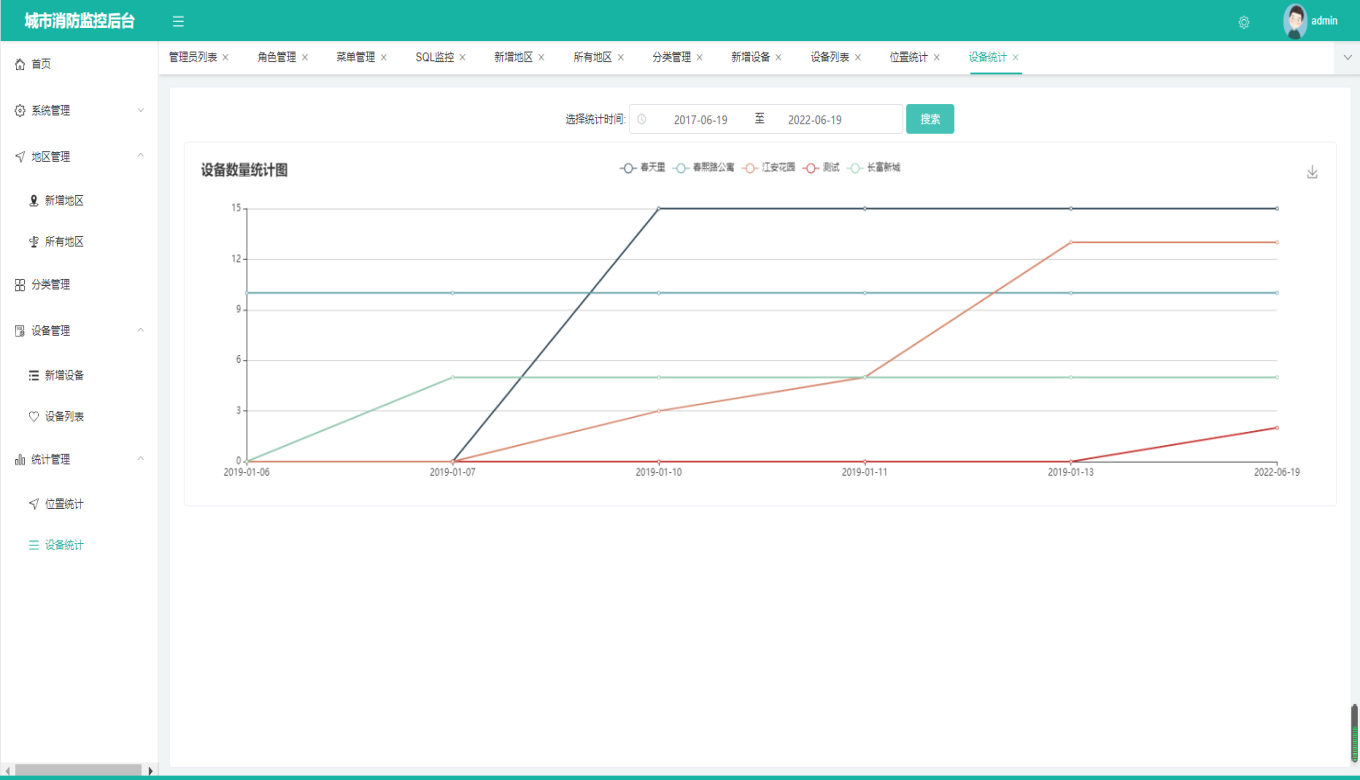This screenshot has width=1360, height=780.
Task: Open the settings gear icon in header
Action: (1244, 22)
